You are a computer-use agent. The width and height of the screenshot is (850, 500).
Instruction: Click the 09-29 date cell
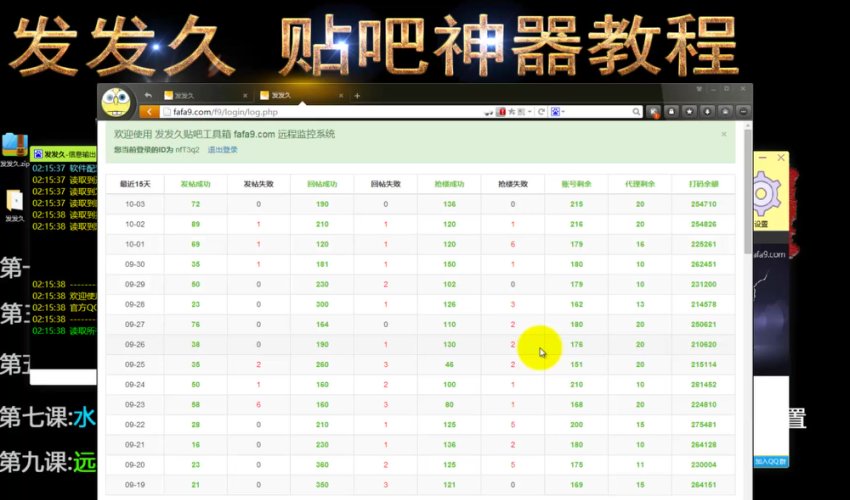135,284
